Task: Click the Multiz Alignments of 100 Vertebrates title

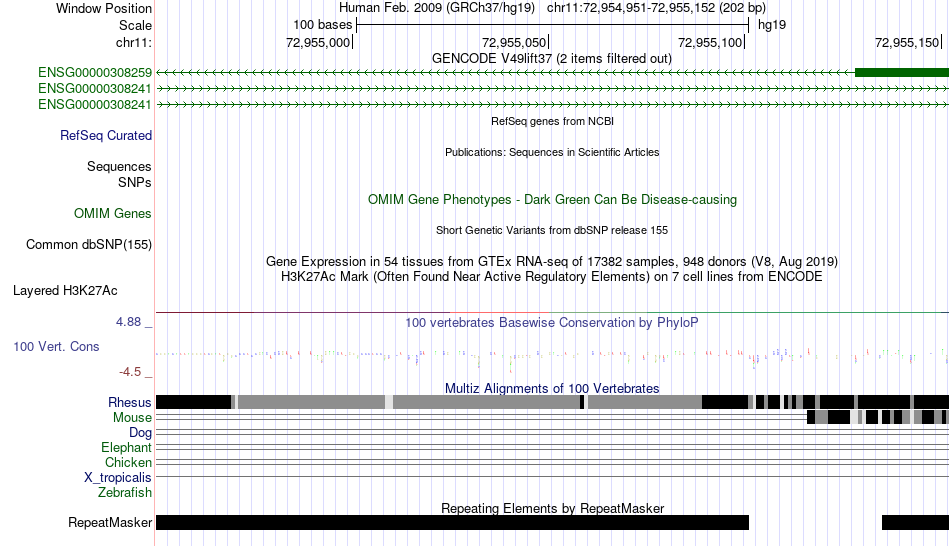Action: click(552, 388)
